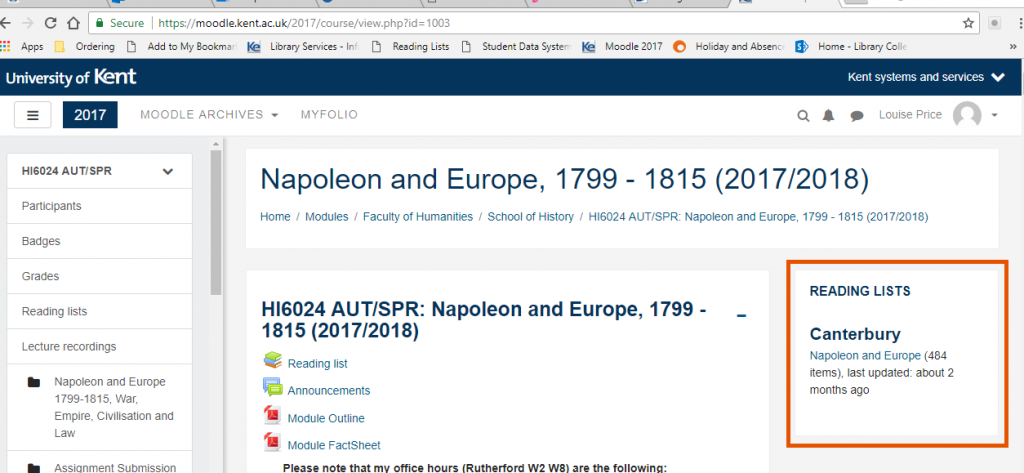1024x473 pixels.
Task: Open the messages speech bubble icon
Action: [x=857, y=116]
